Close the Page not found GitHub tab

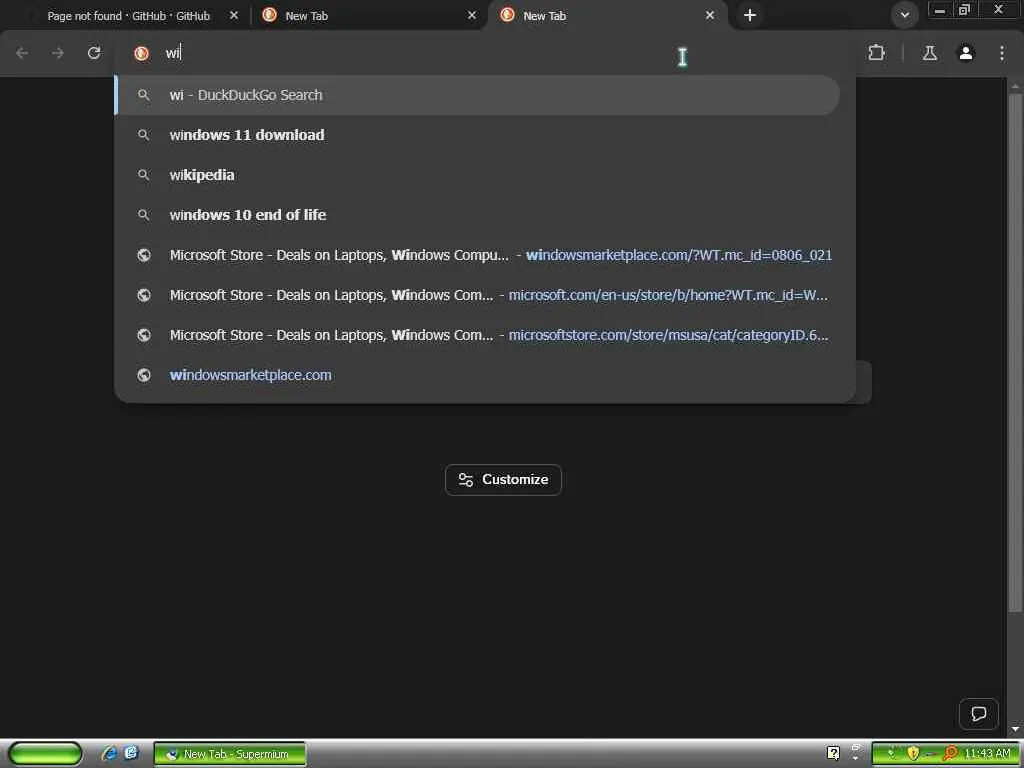pos(234,15)
